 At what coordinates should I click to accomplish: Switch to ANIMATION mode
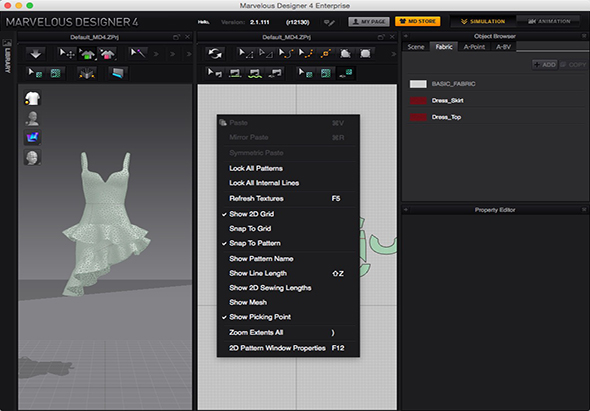(549, 21)
